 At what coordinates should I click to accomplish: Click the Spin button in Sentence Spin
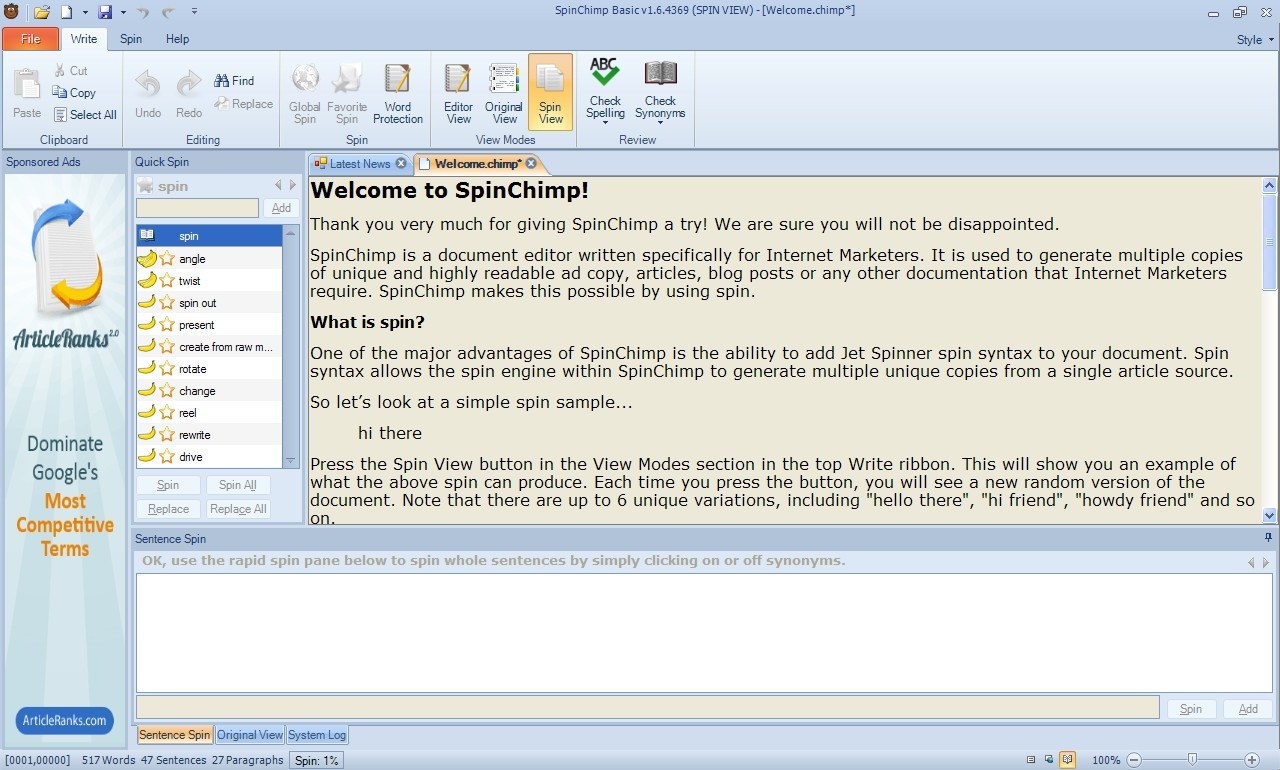pyautogui.click(x=1191, y=709)
